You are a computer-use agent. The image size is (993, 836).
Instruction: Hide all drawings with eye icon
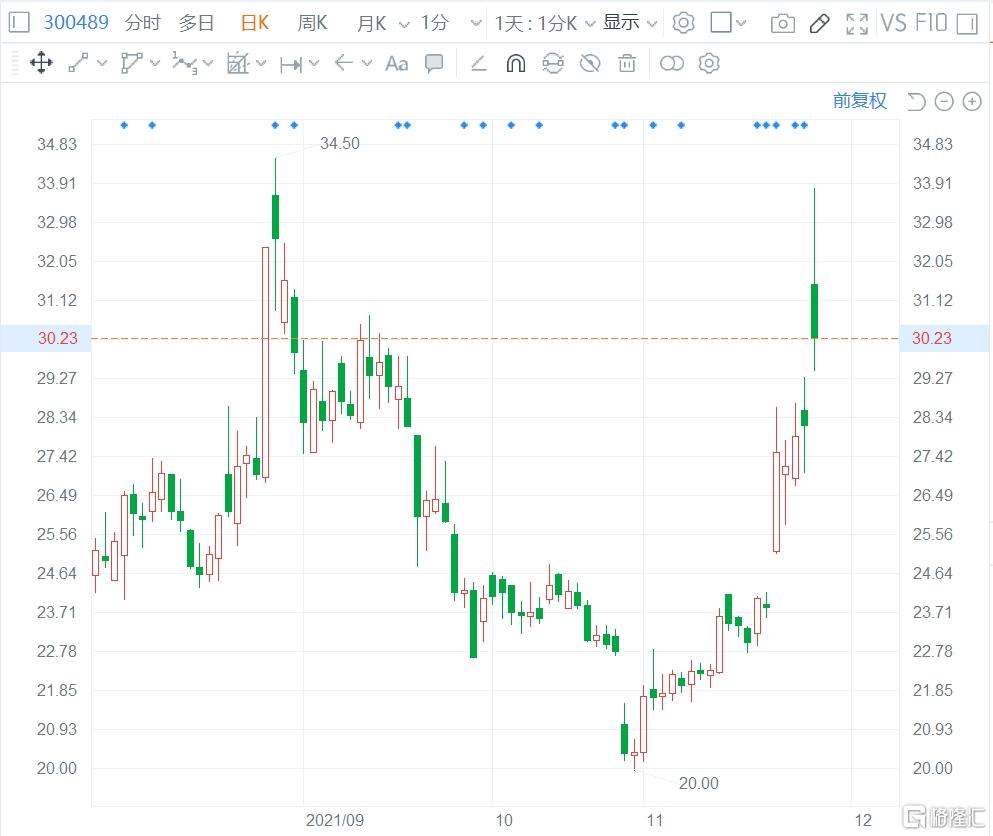590,63
